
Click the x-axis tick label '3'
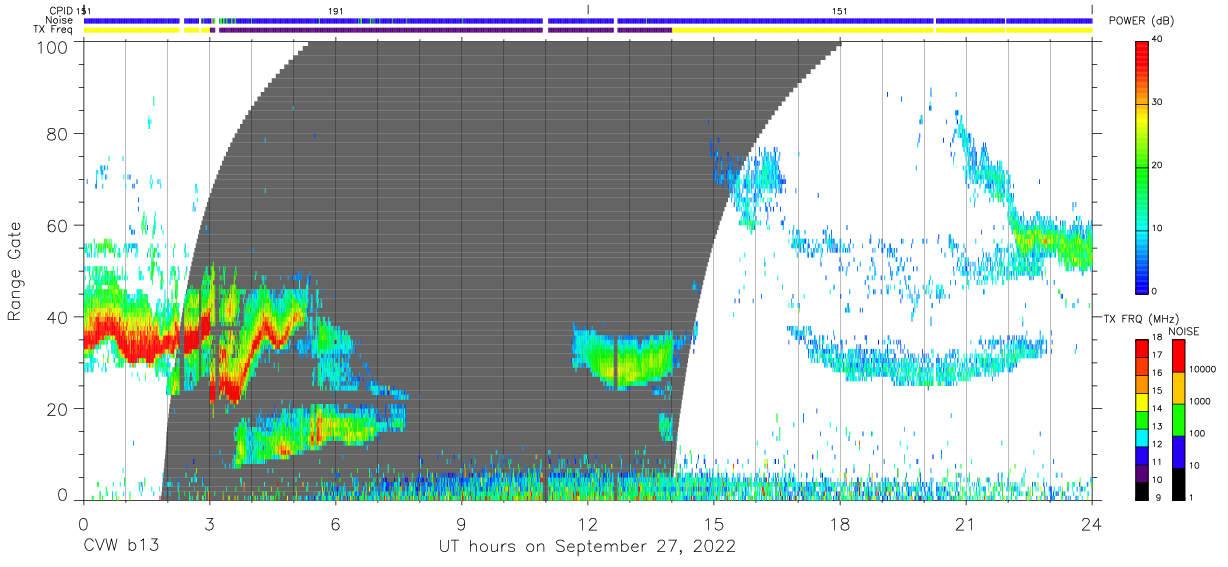209,524
